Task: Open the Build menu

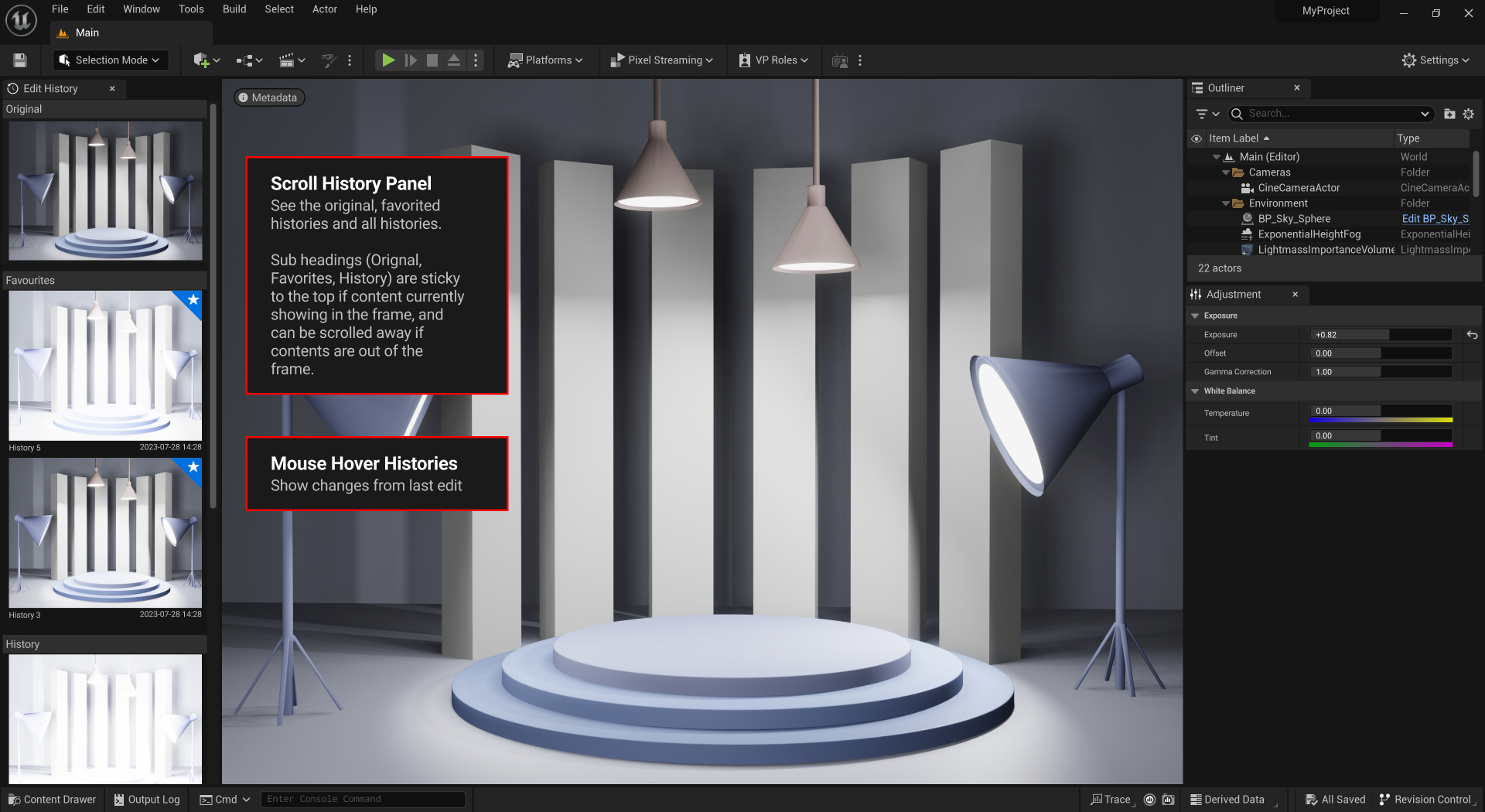Action: pos(234,9)
